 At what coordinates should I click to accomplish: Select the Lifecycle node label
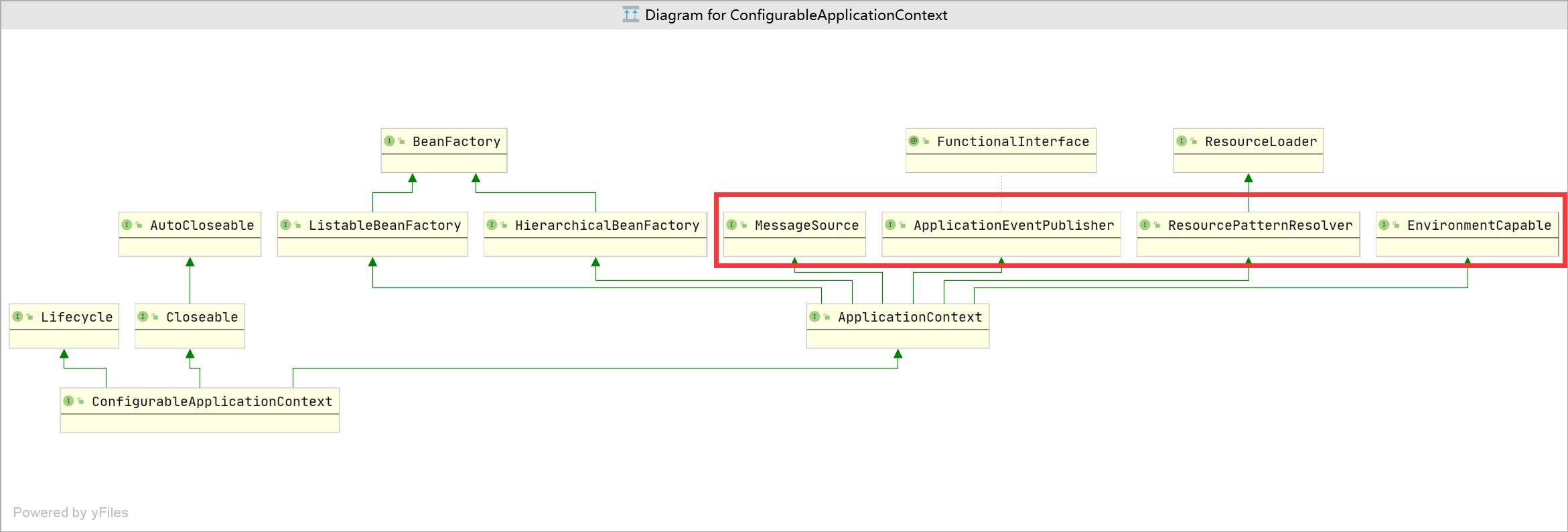tap(77, 317)
